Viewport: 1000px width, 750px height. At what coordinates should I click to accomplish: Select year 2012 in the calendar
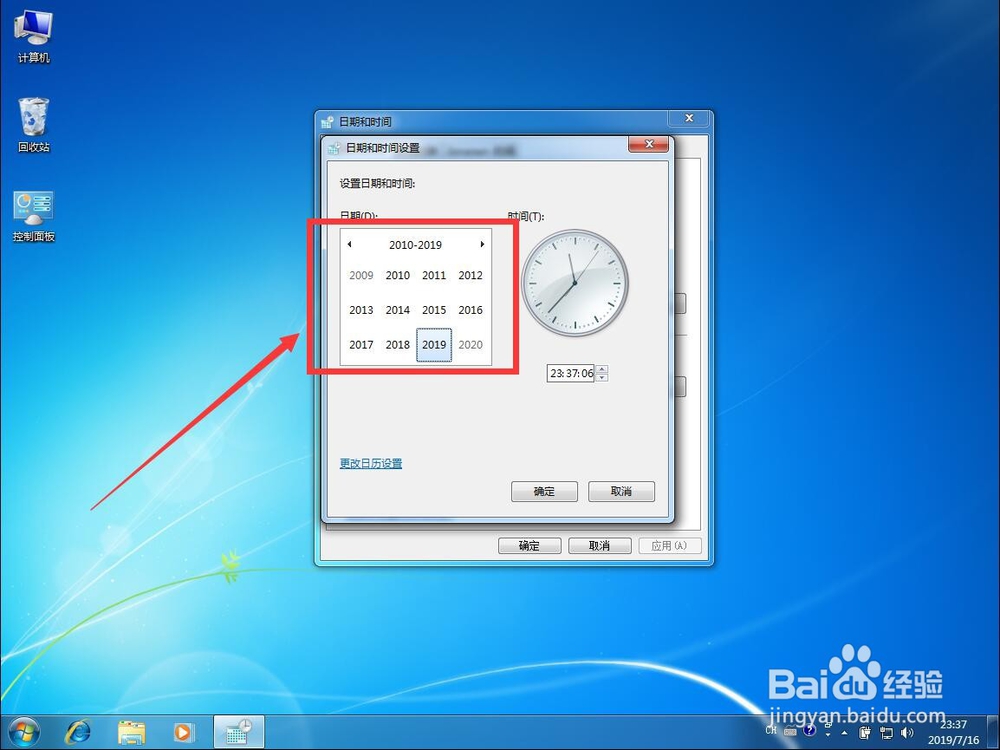[x=470, y=276]
